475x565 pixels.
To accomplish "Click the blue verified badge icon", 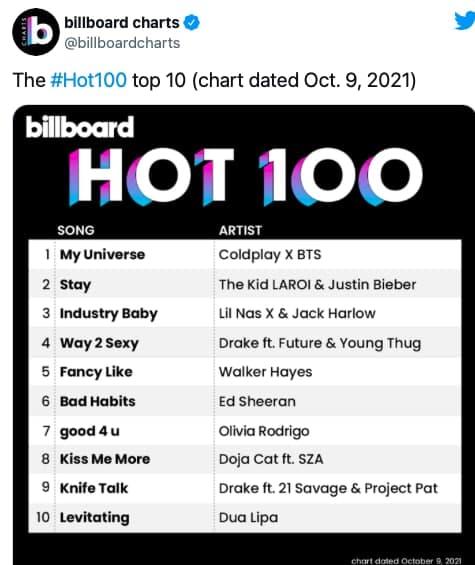I will [x=192, y=23].
